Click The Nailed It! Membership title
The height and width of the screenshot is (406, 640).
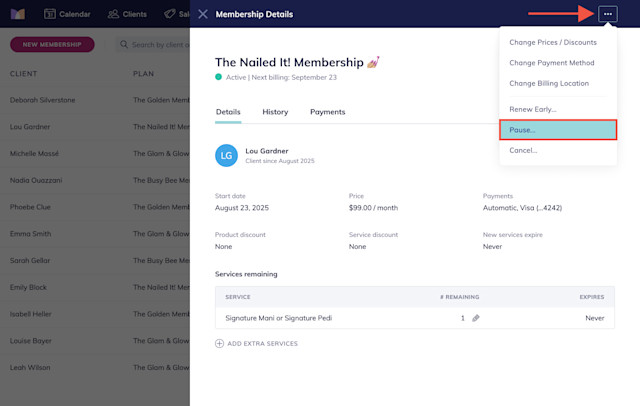[289, 62]
